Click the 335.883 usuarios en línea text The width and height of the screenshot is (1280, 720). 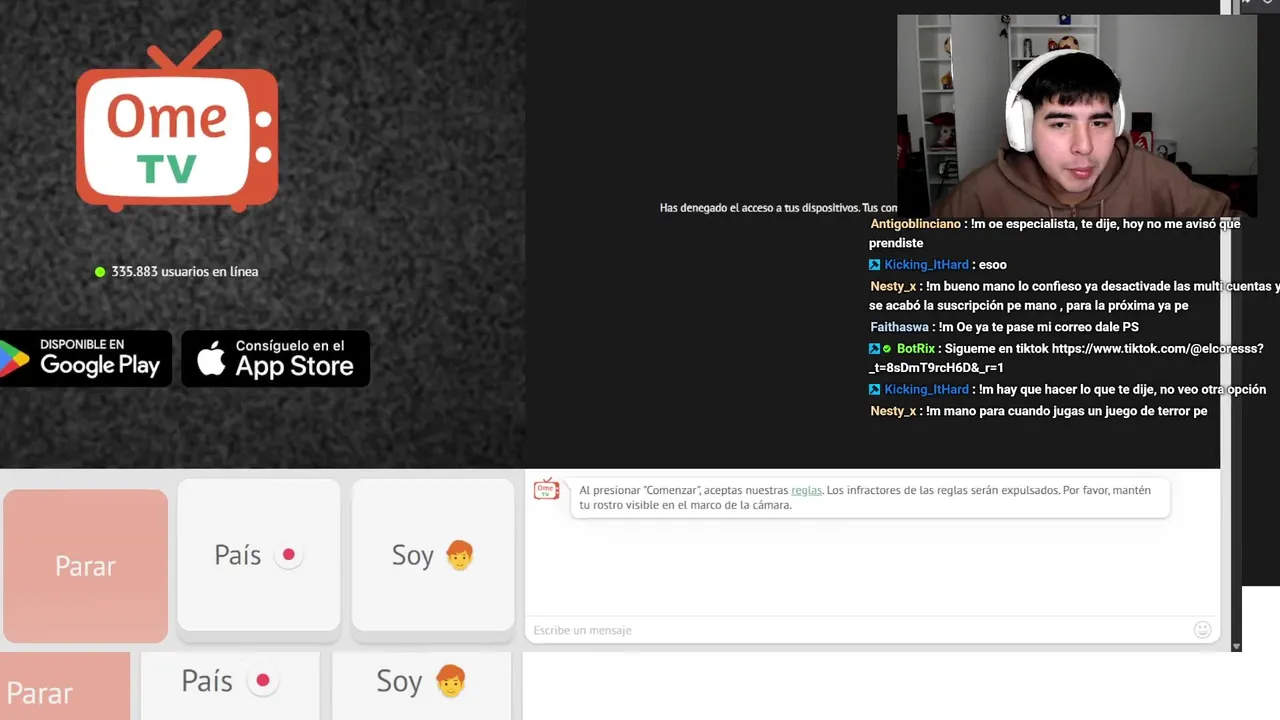pyautogui.click(x=185, y=272)
